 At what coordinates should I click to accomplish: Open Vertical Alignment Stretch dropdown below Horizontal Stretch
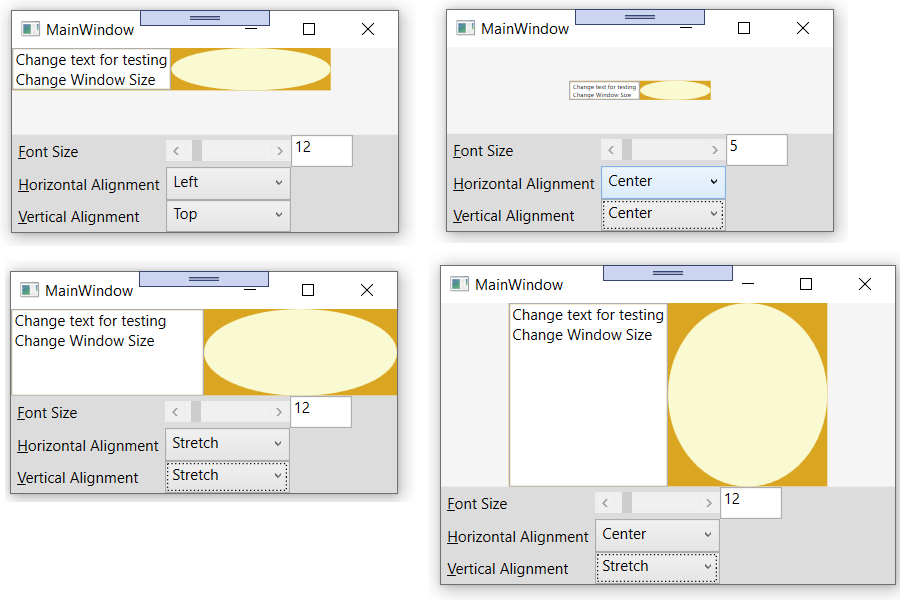227,476
